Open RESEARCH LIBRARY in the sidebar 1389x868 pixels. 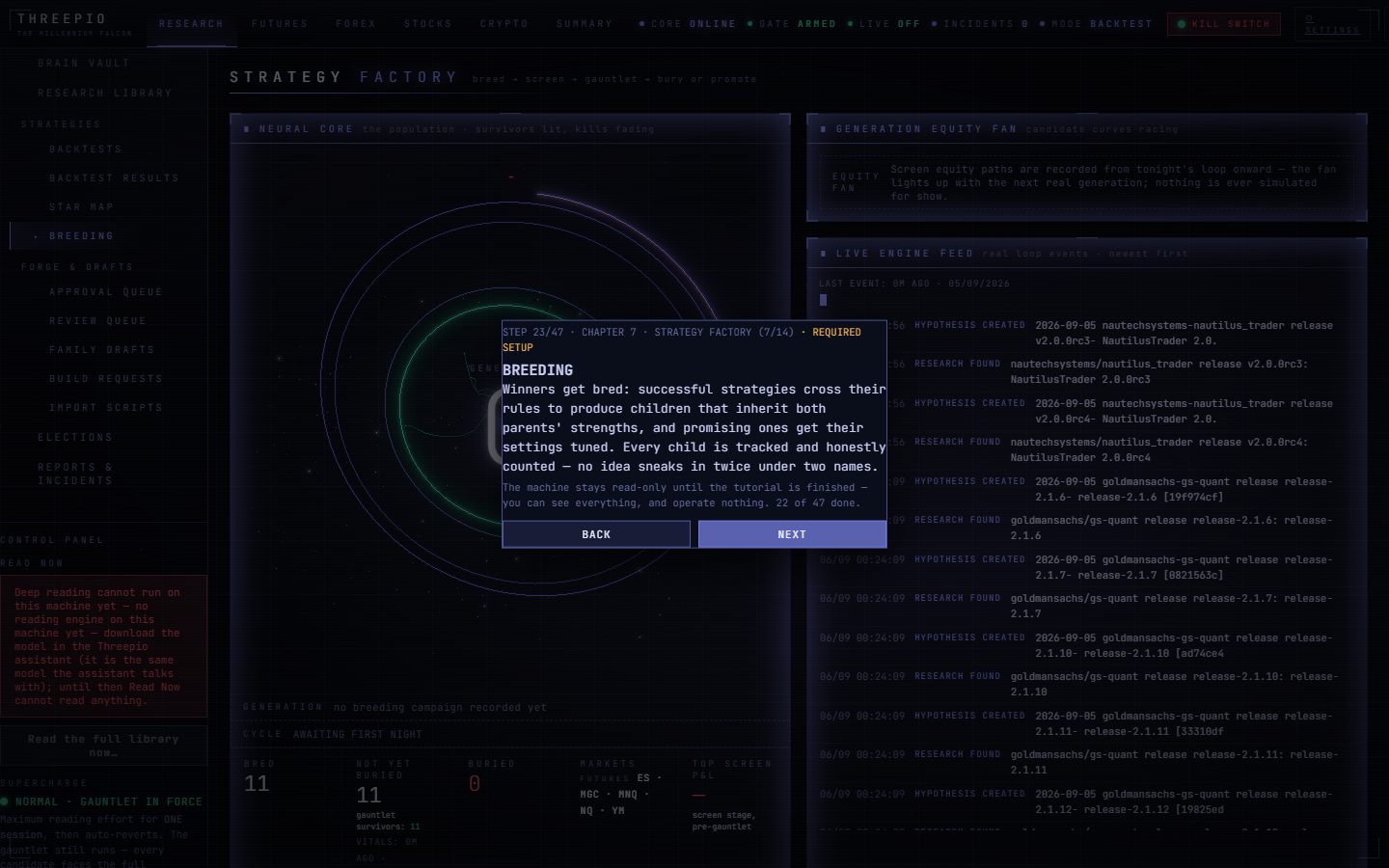pyautogui.click(x=105, y=94)
